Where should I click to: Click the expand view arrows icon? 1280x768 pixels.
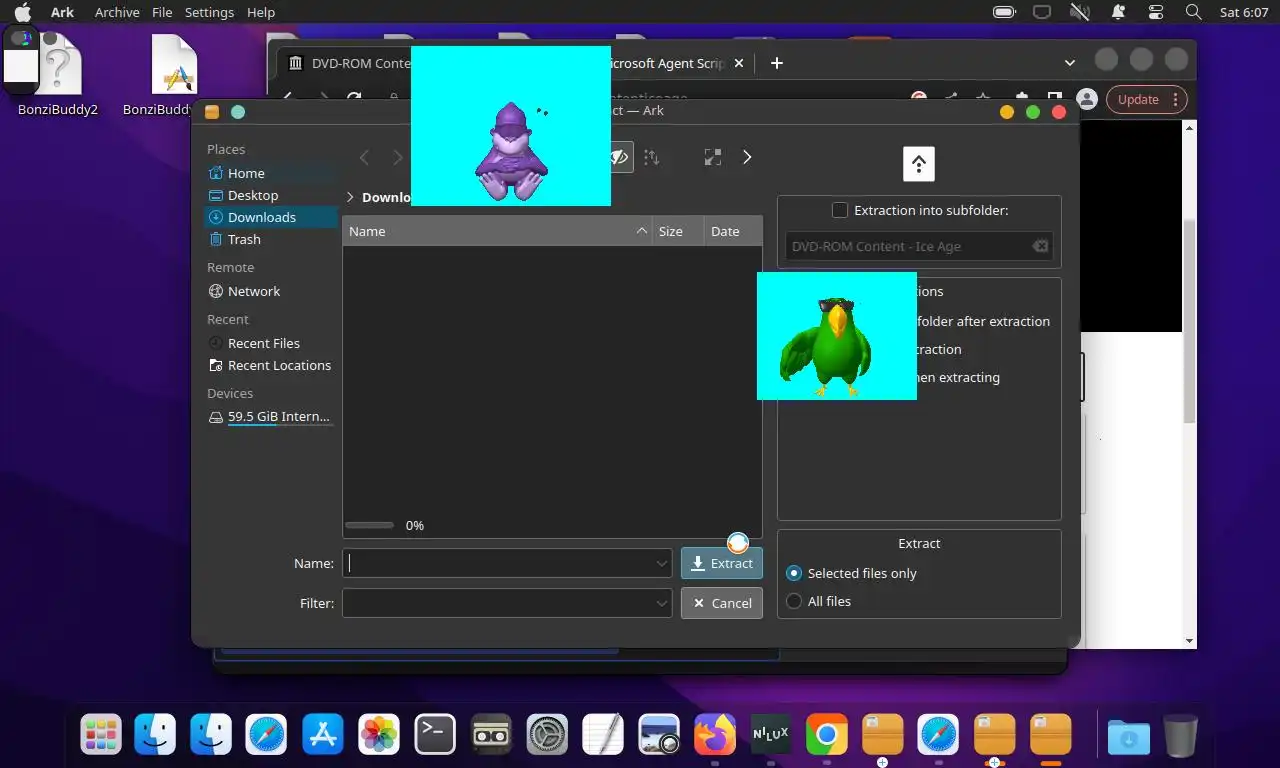click(x=713, y=157)
